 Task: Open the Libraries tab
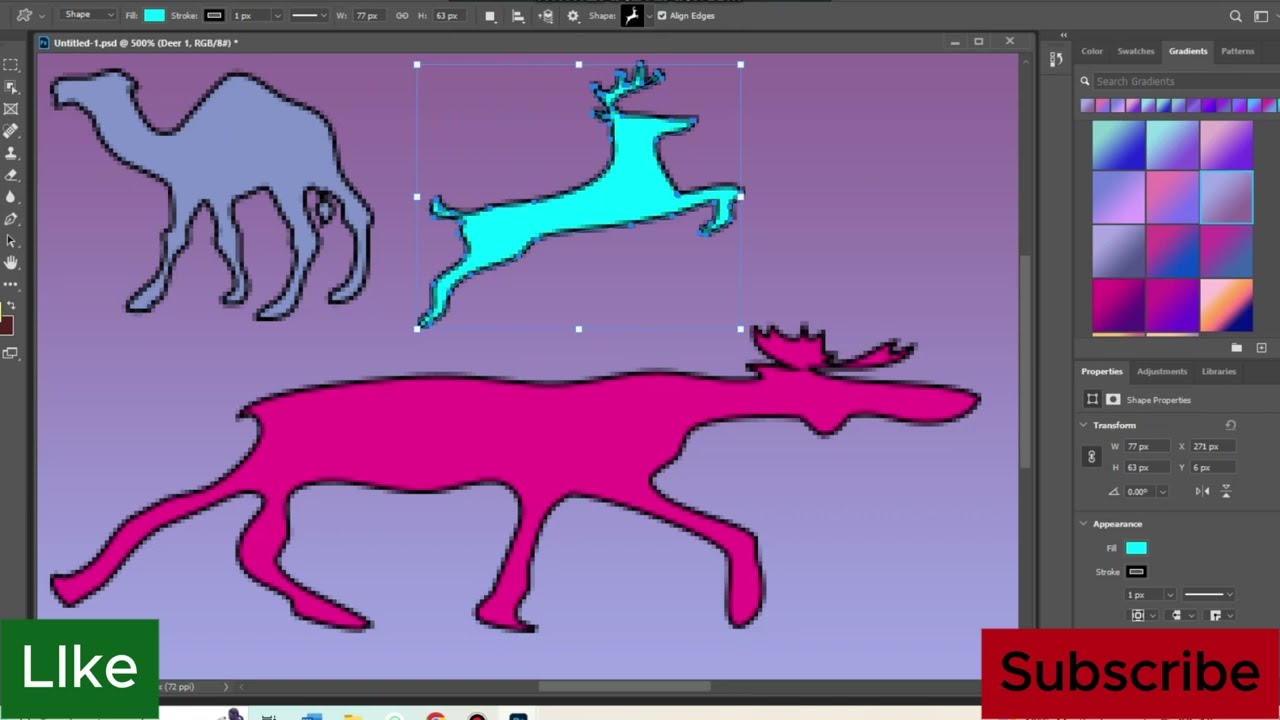[x=1218, y=371]
